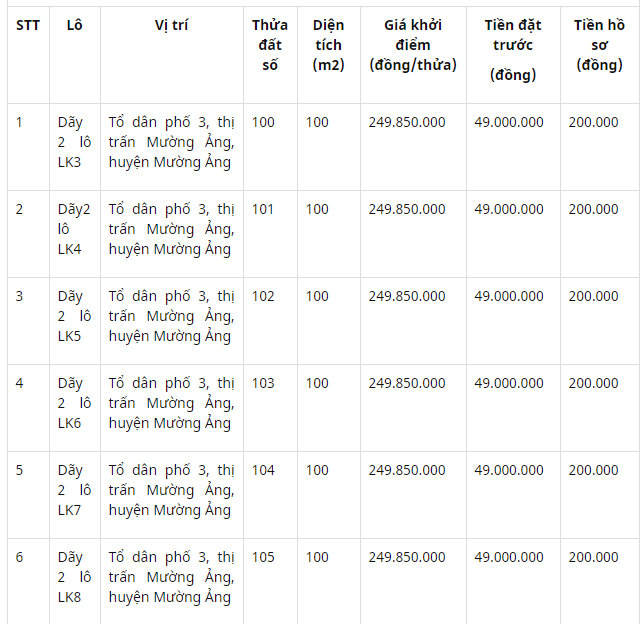Viewport: 644px width, 624px height.
Task: Click the Tiền hồ sơ header
Action: pyautogui.click(x=599, y=45)
